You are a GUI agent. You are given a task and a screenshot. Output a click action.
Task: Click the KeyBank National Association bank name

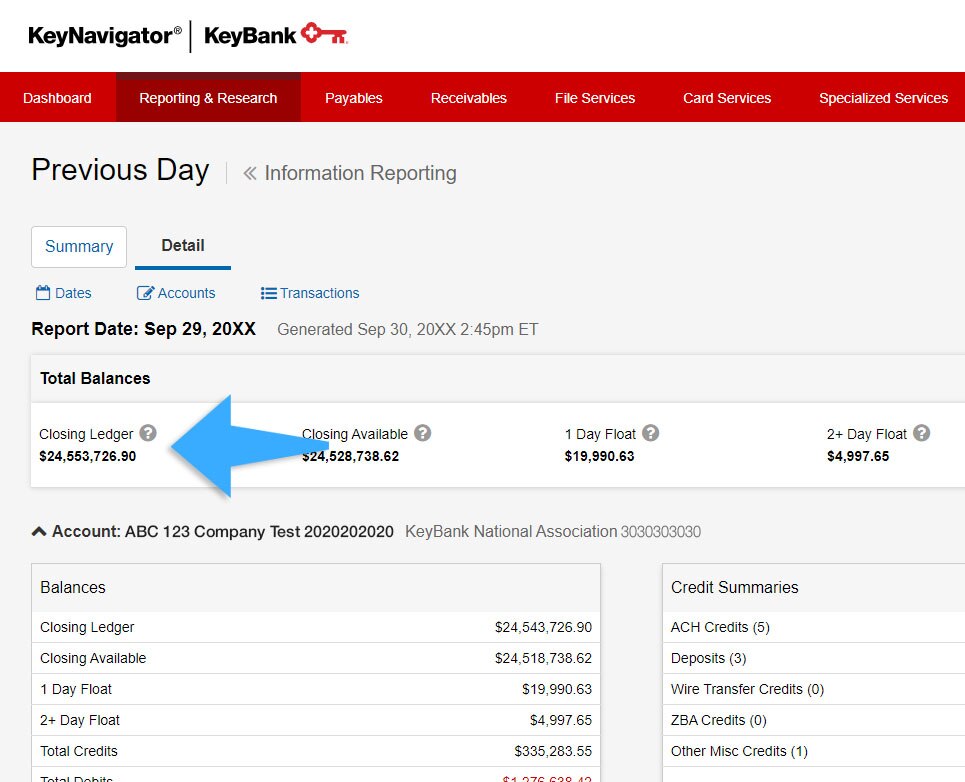(511, 532)
